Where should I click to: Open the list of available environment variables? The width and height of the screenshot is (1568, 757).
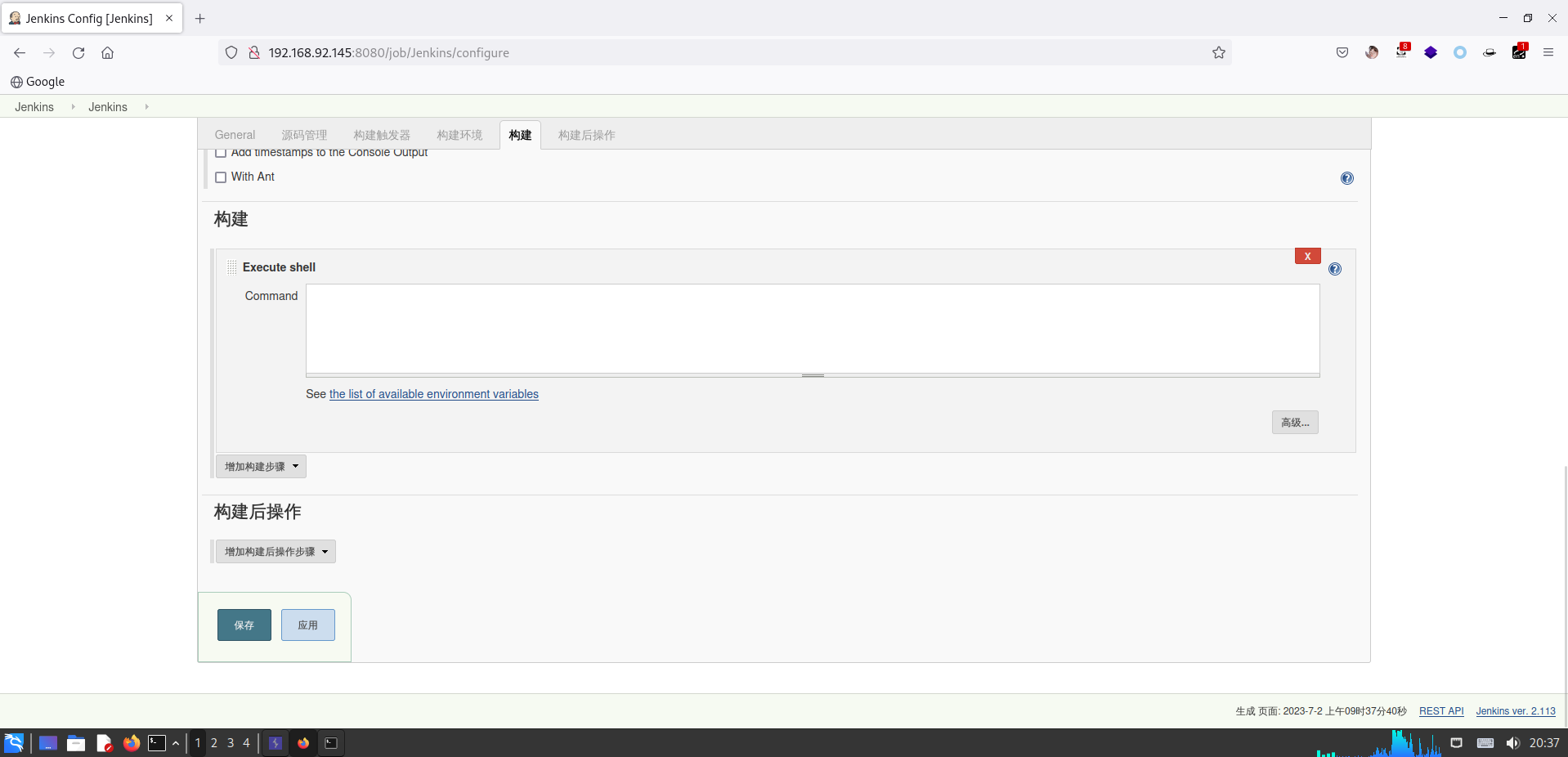(433, 394)
